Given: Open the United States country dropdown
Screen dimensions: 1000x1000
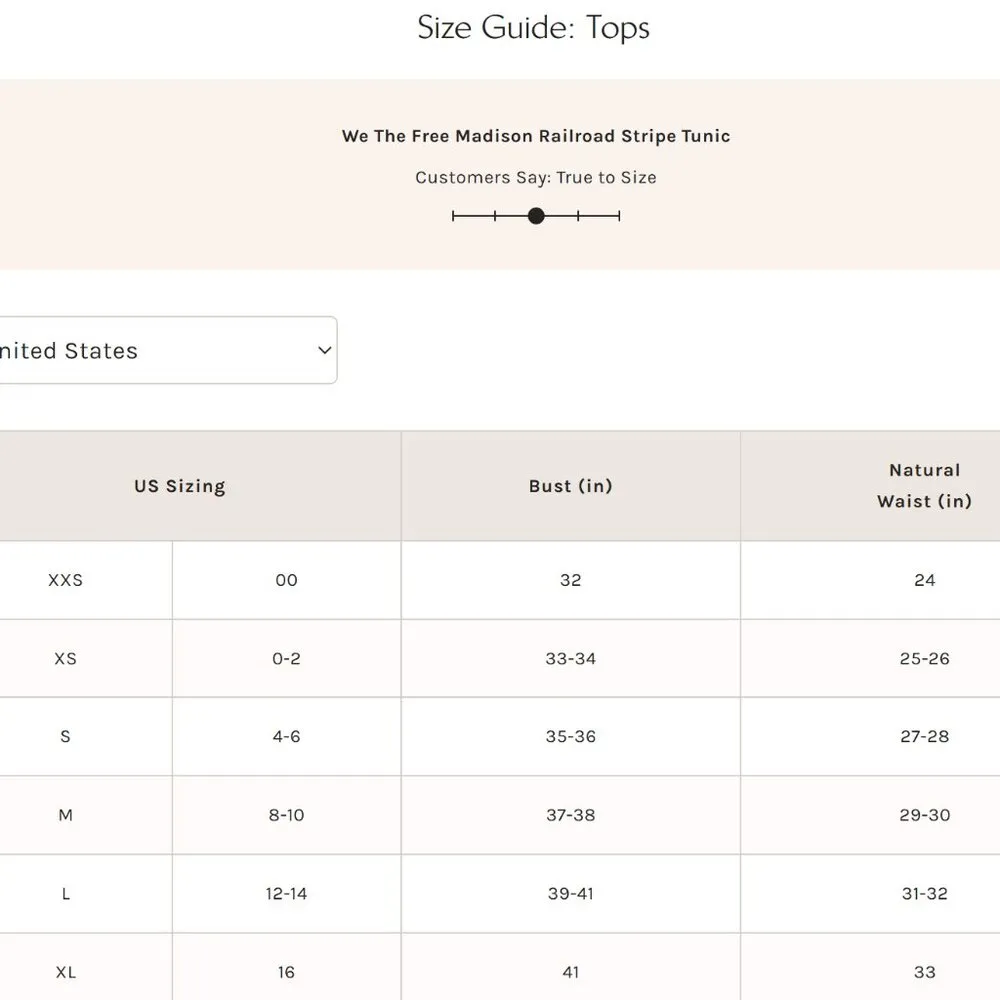Looking at the screenshot, I should tap(160, 351).
